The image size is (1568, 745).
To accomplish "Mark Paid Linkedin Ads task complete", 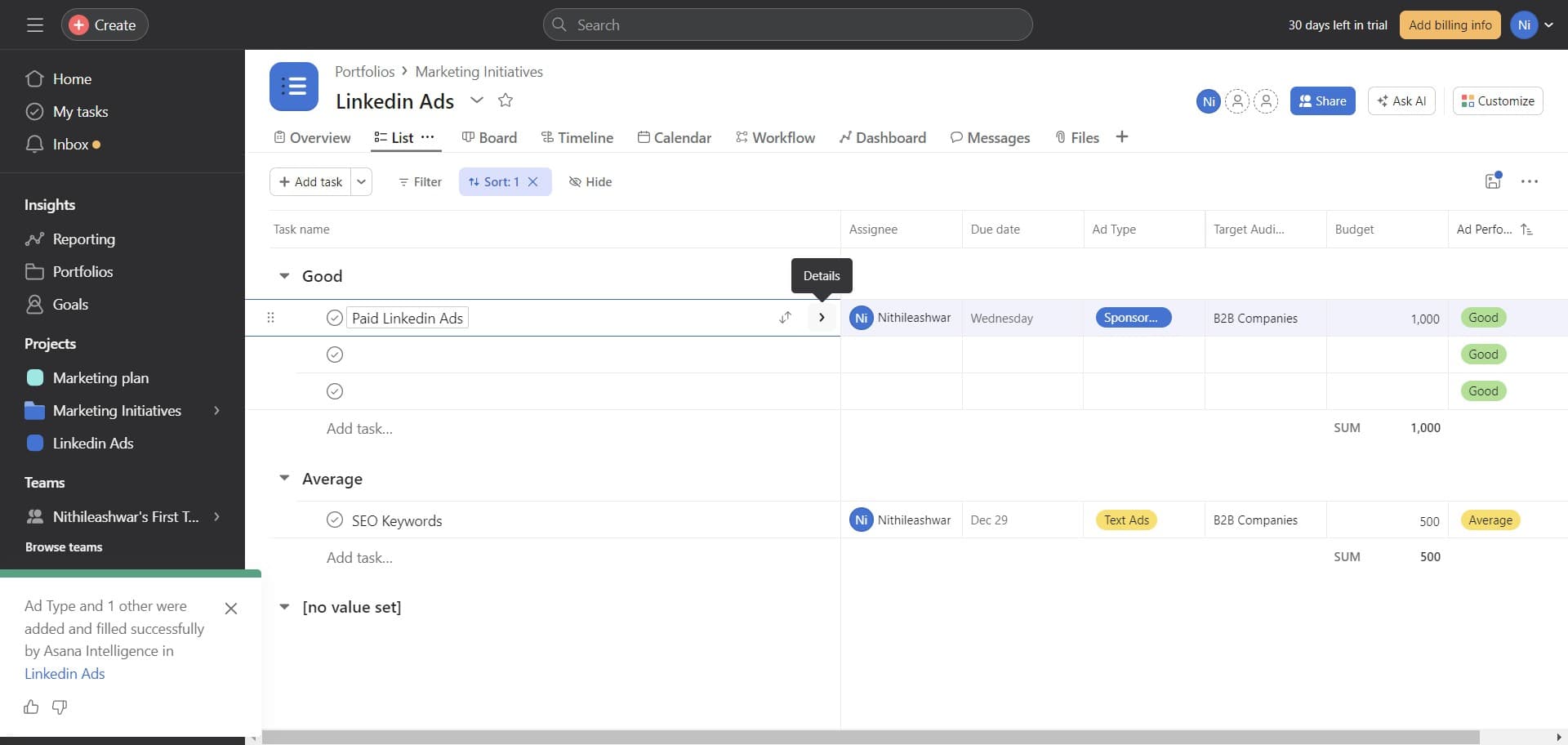I will 334,317.
